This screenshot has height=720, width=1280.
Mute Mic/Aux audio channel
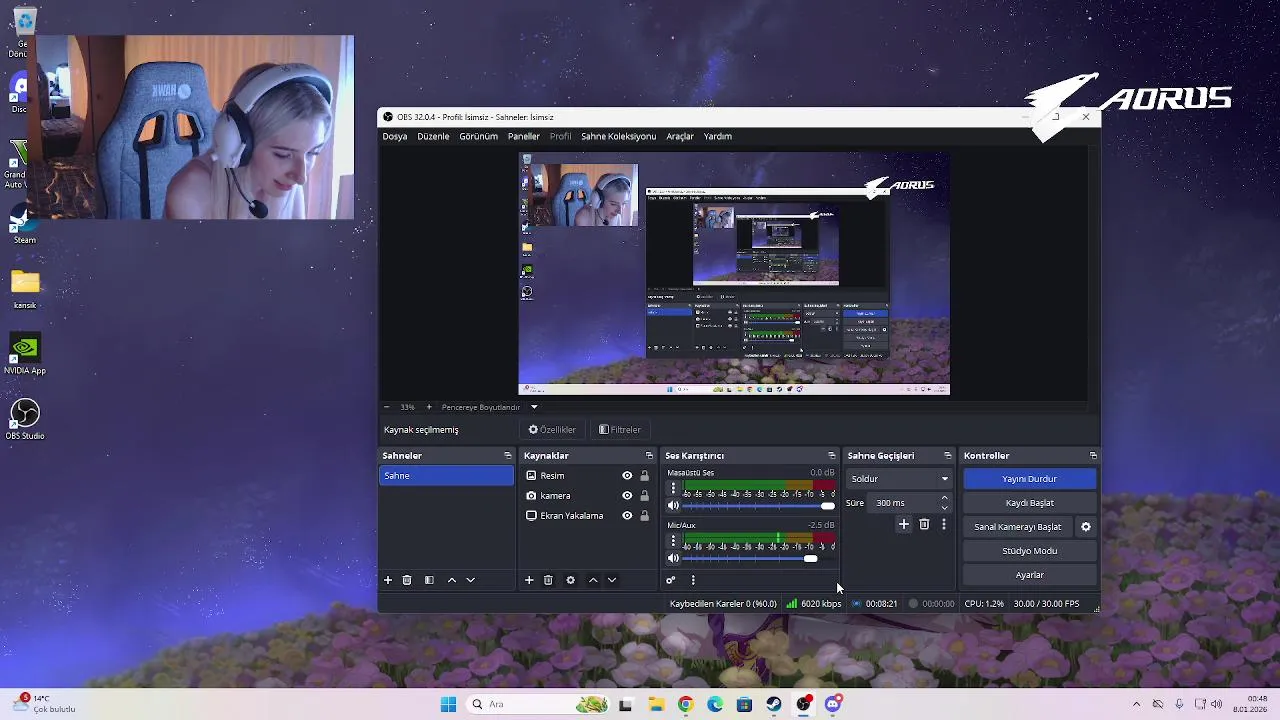click(673, 558)
